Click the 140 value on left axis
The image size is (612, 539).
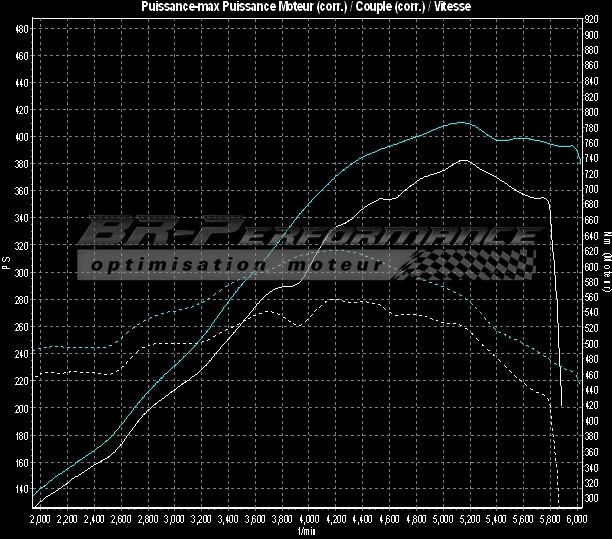pyautogui.click(x=21, y=489)
